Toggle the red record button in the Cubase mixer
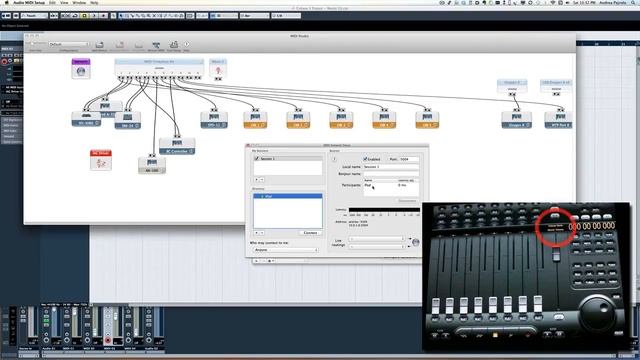The width and height of the screenshot is (640, 360). [108, 340]
